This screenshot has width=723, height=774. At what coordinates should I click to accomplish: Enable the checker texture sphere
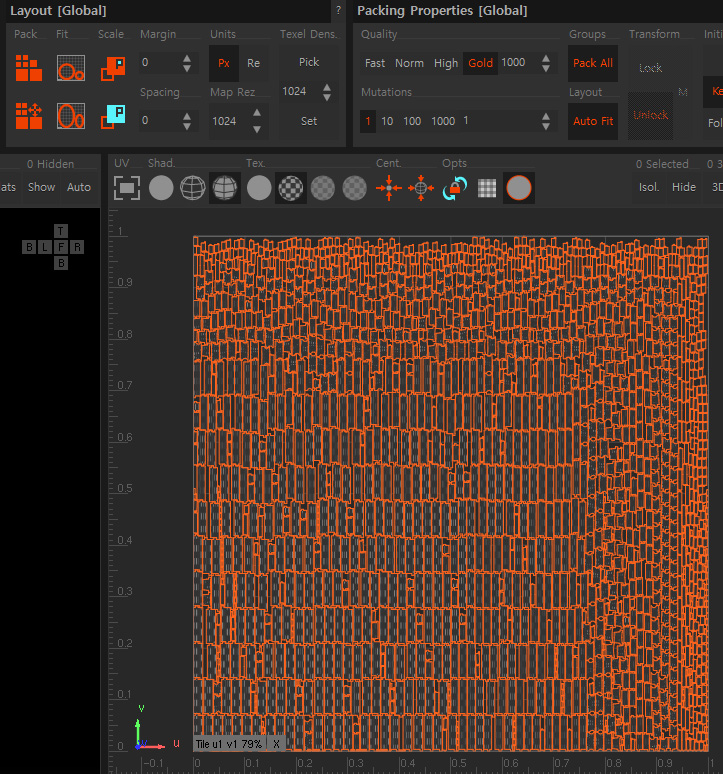point(291,188)
